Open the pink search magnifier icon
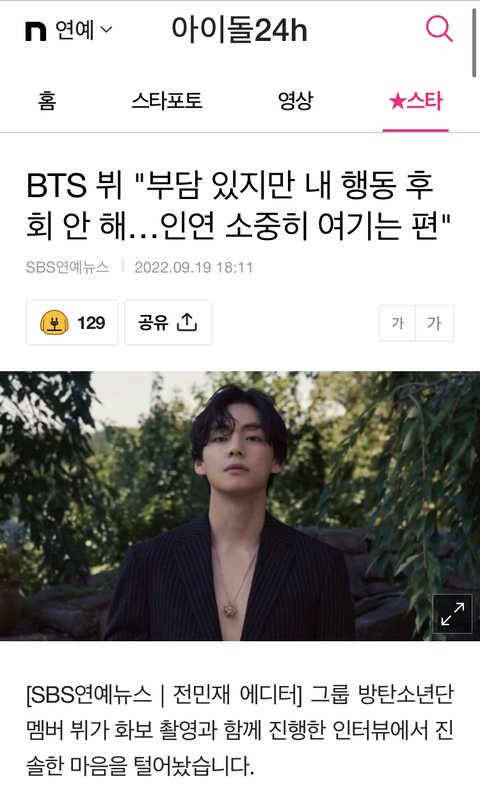This screenshot has height=800, width=480. (x=439, y=29)
